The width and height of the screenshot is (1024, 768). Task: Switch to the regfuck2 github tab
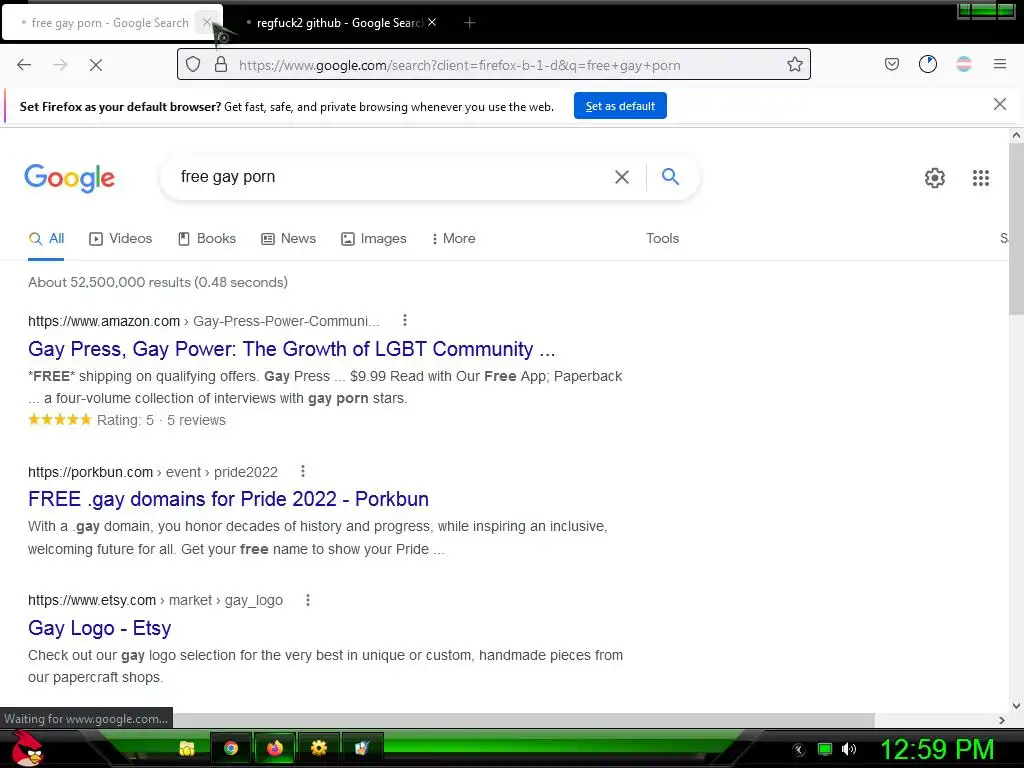click(x=336, y=23)
